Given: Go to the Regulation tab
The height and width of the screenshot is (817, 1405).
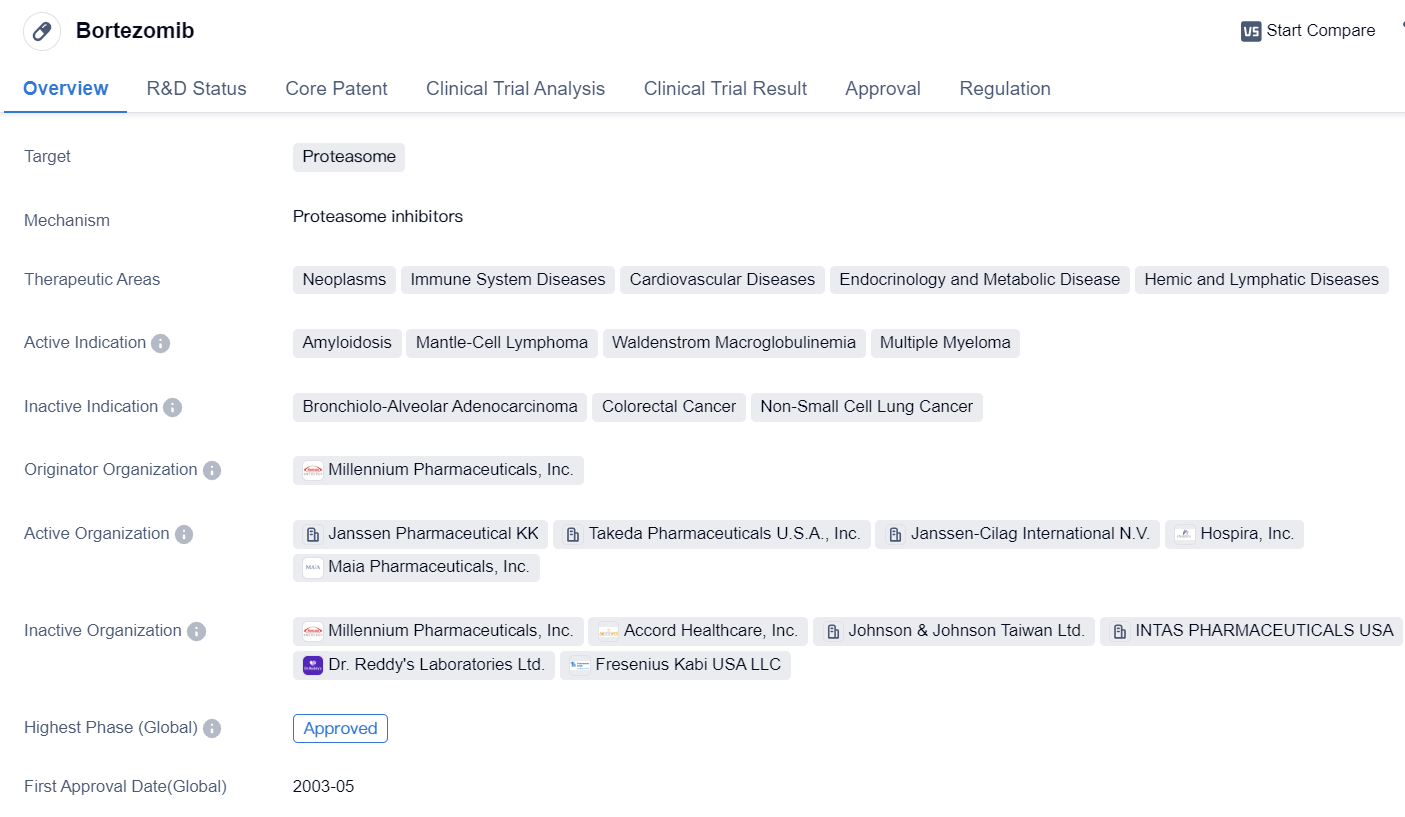Looking at the screenshot, I should pyautogui.click(x=1004, y=88).
